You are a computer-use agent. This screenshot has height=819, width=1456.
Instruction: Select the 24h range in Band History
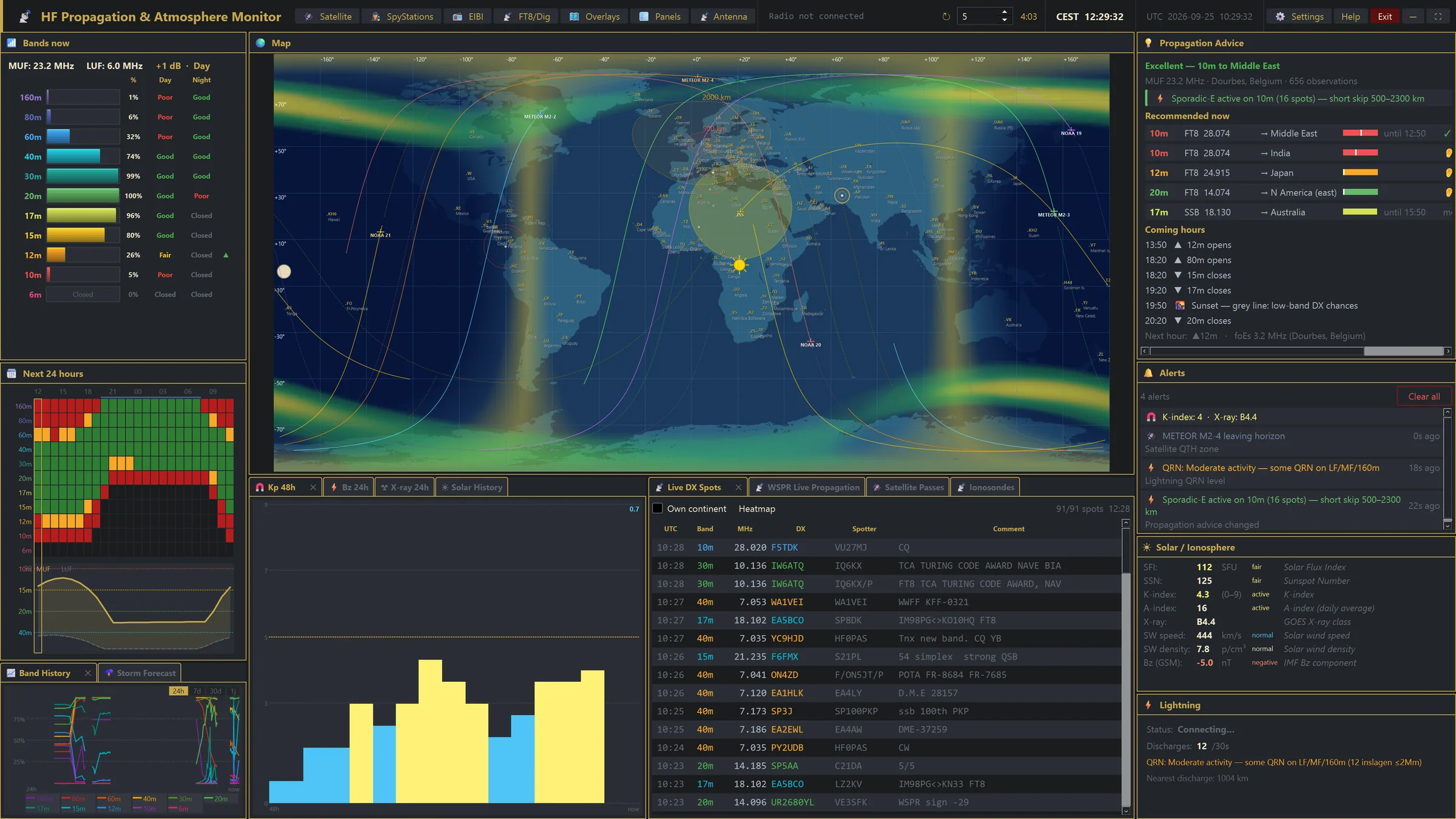(x=178, y=691)
